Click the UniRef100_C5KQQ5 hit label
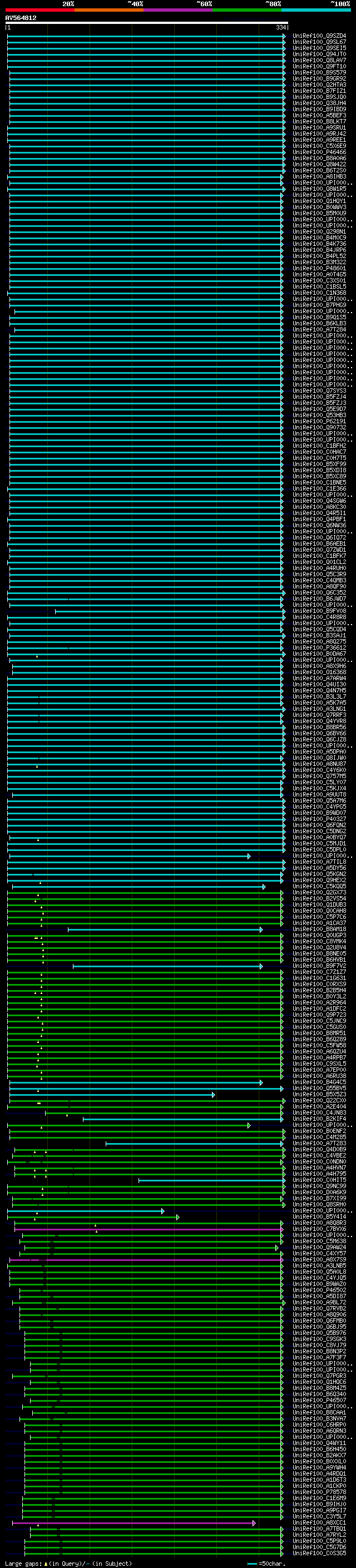Screen dimensions: 356x1568 [x=319, y=887]
